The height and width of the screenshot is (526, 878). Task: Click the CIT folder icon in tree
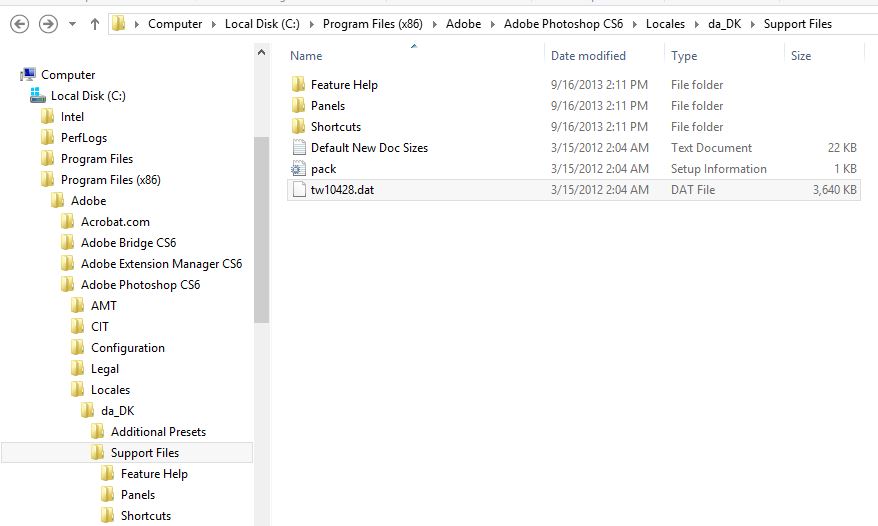point(78,327)
